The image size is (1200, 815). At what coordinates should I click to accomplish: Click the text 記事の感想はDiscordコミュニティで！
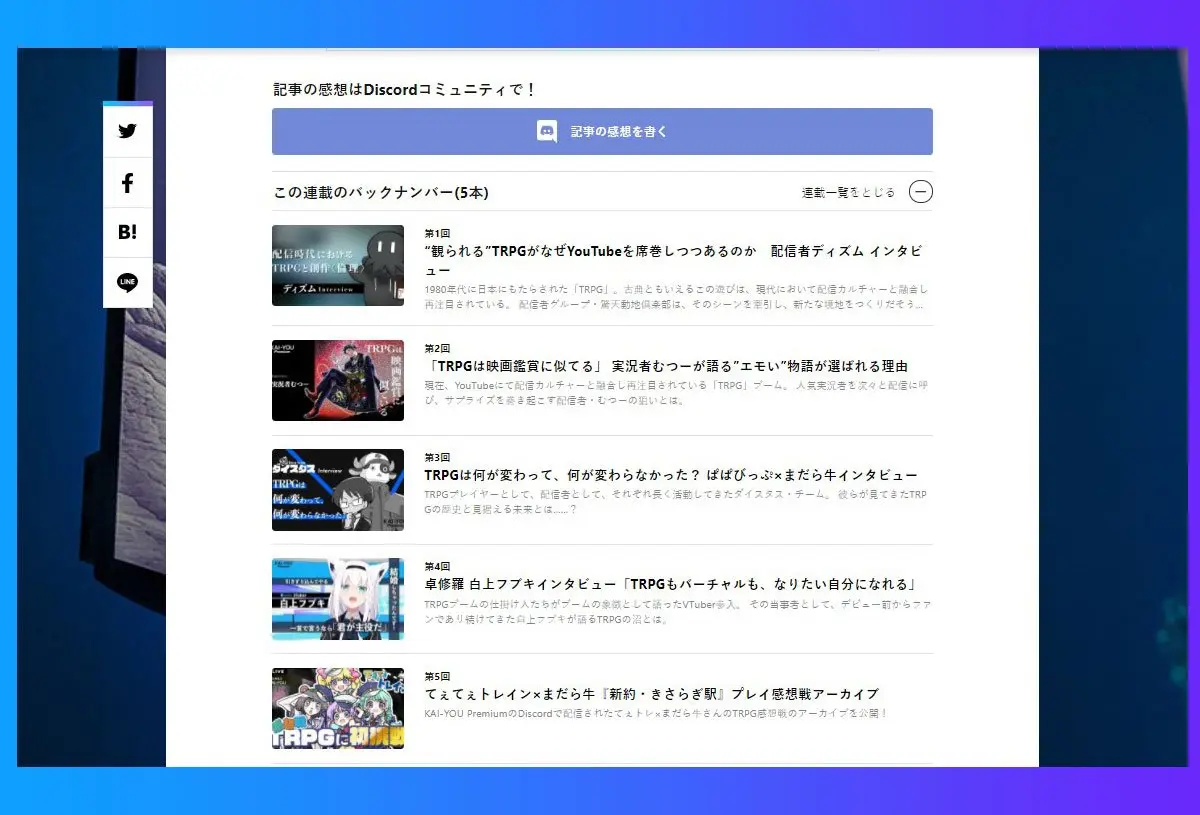pyautogui.click(x=405, y=89)
